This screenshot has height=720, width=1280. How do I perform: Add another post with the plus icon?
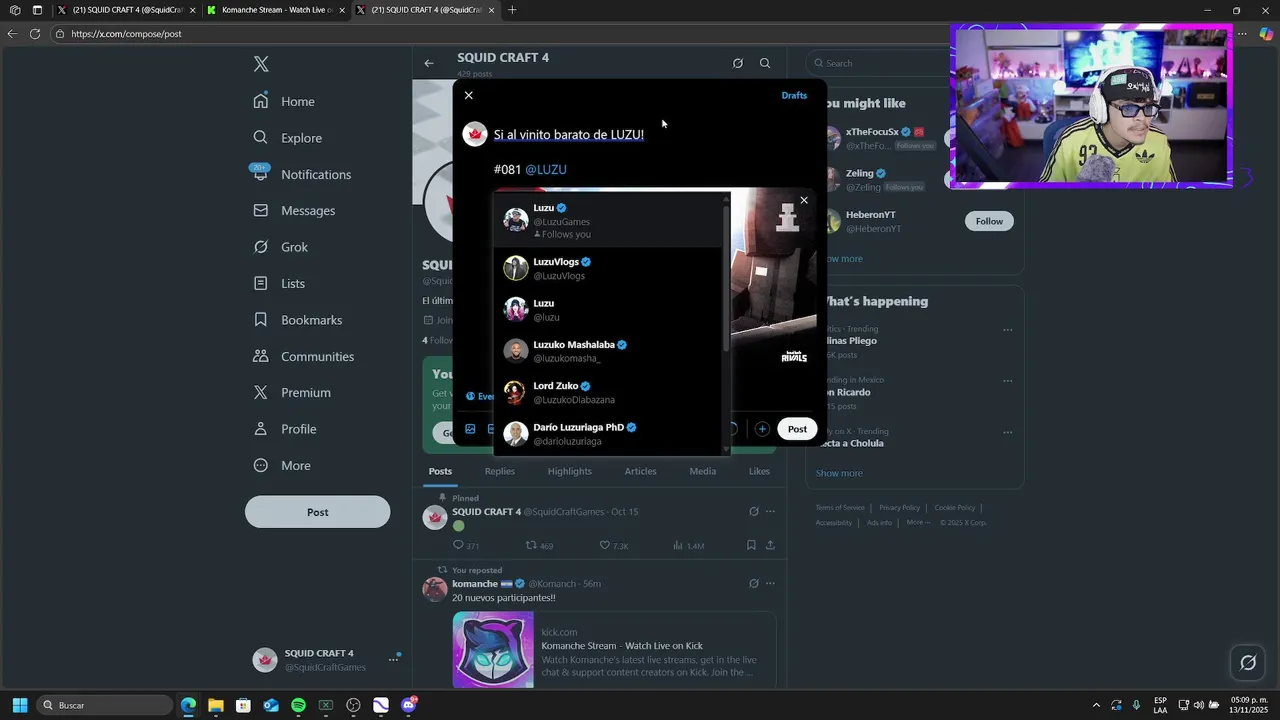click(x=762, y=429)
